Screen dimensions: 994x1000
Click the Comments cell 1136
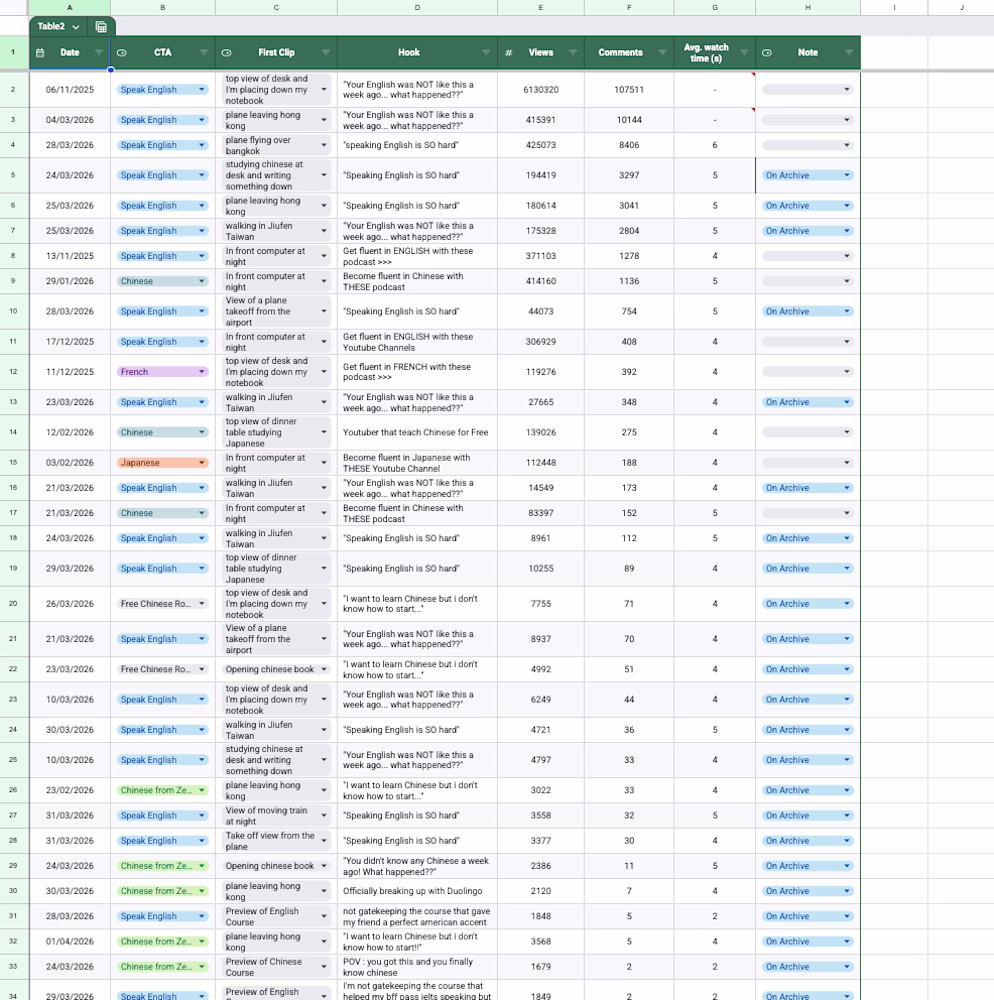tap(629, 281)
